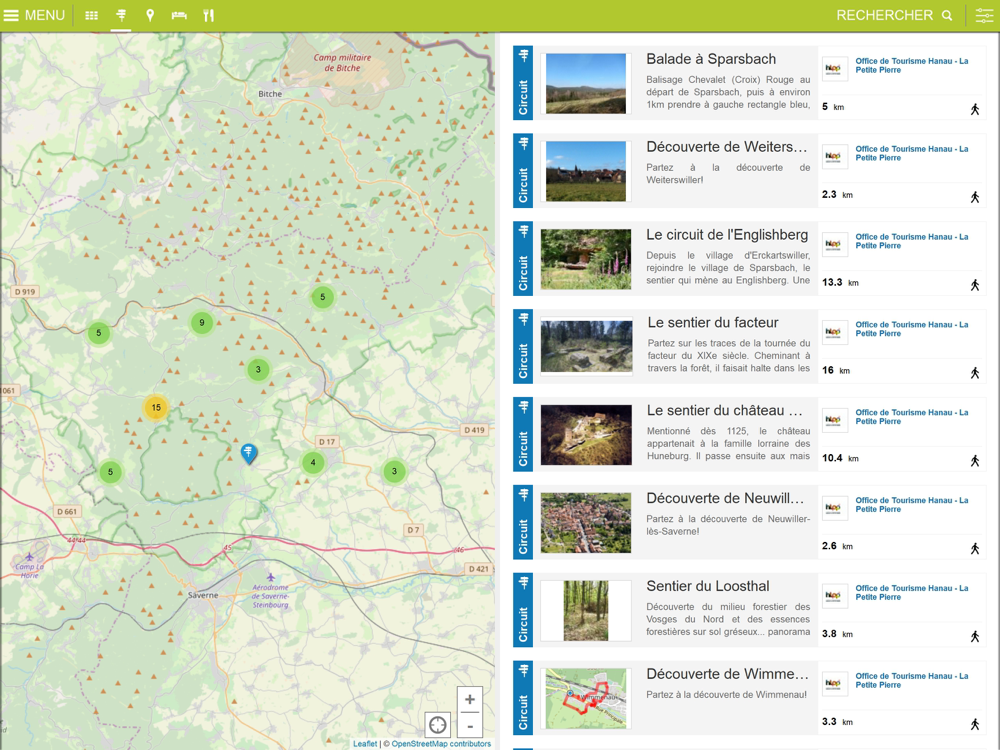Zoom out on the map
The width and height of the screenshot is (1000, 750).
469,725
